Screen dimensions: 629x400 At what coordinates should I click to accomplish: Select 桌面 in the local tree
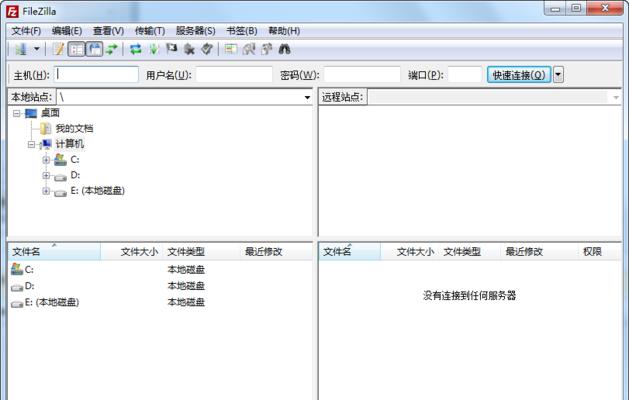[50, 113]
